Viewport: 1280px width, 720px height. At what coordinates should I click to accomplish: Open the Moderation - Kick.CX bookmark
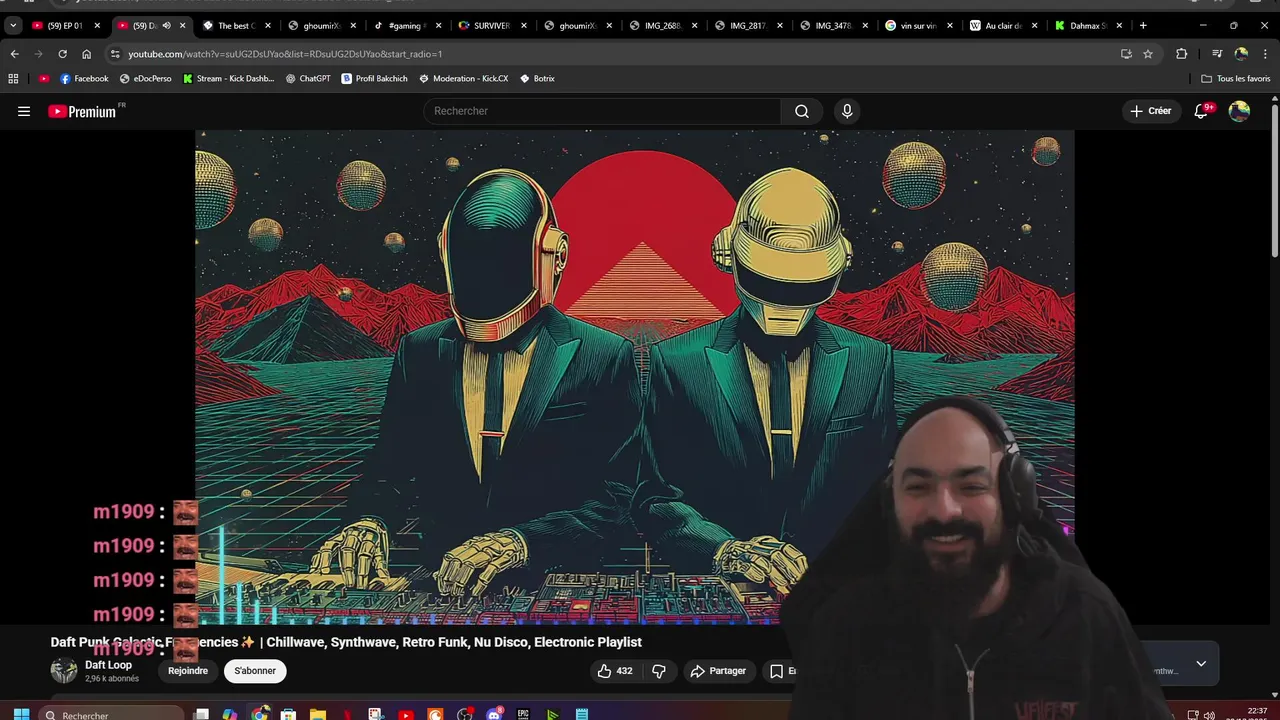pyautogui.click(x=463, y=78)
